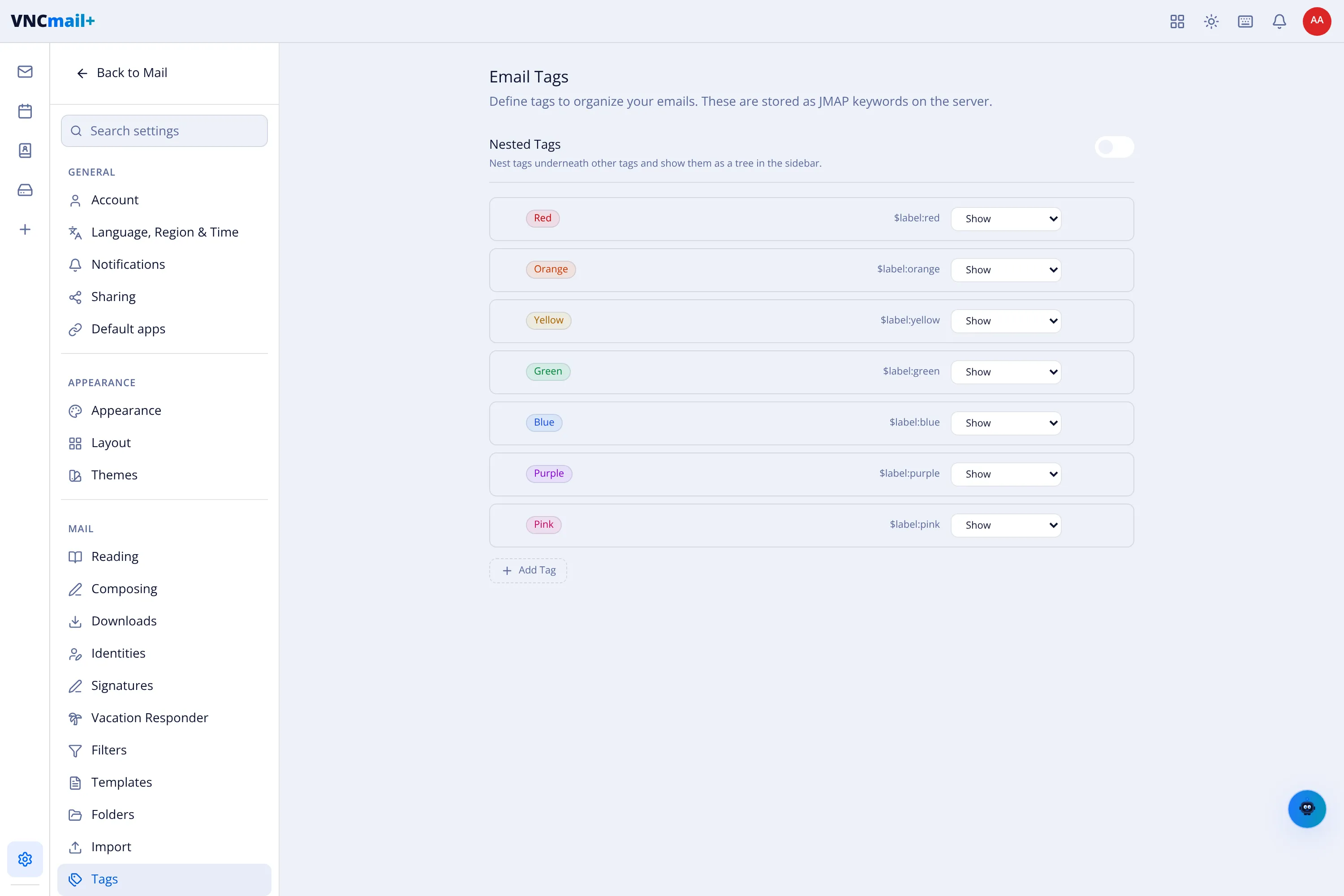Open Vacation Responder settings
Screen dimensions: 1344x896
pos(164,718)
